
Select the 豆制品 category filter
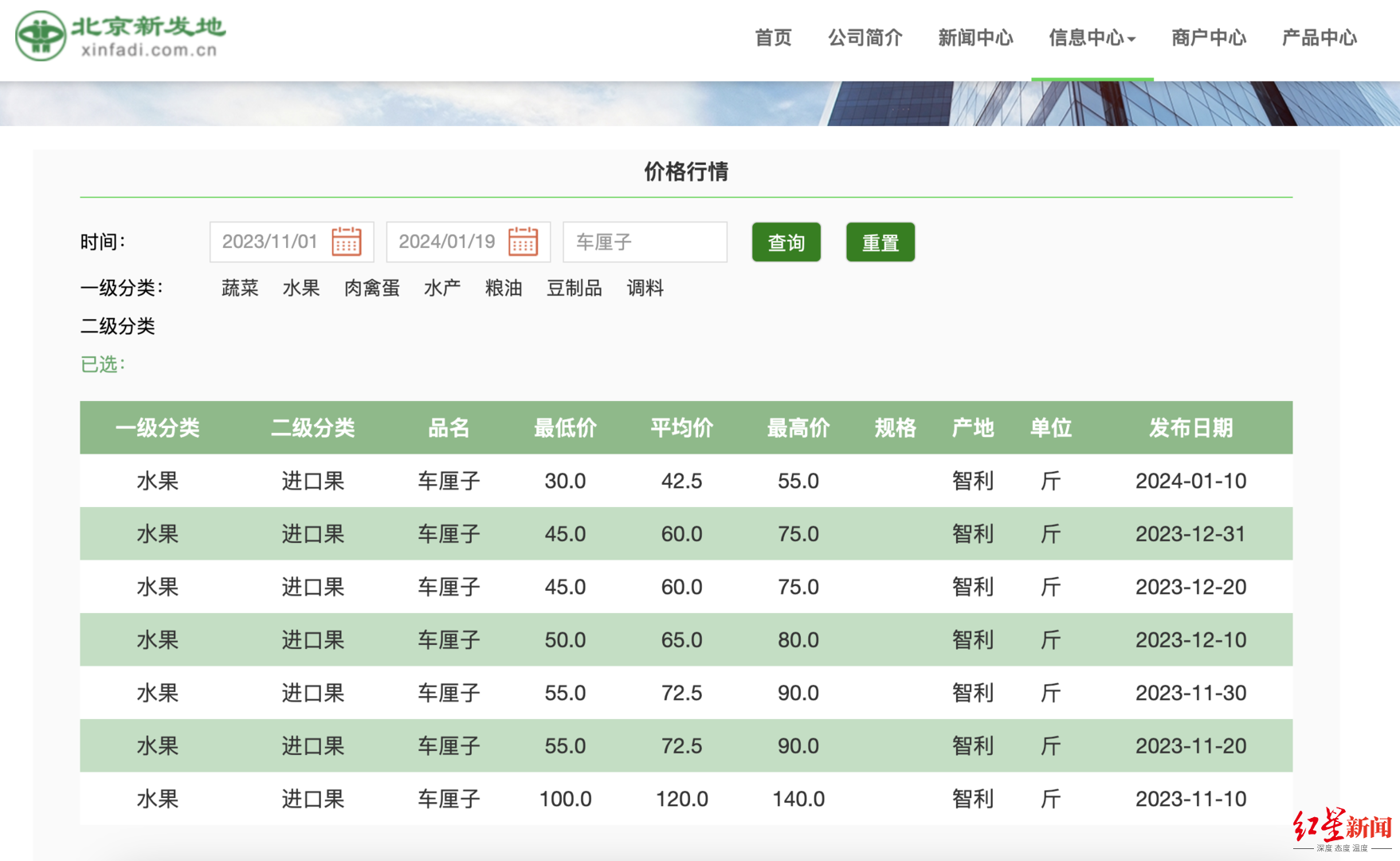(573, 289)
